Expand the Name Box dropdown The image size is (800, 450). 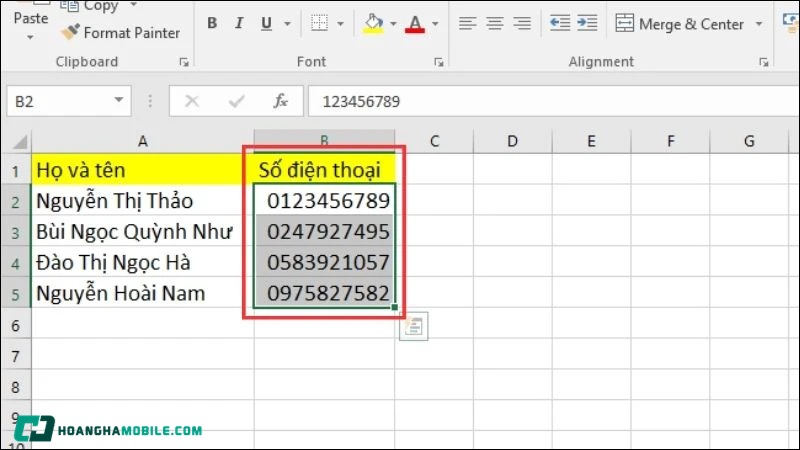point(119,100)
